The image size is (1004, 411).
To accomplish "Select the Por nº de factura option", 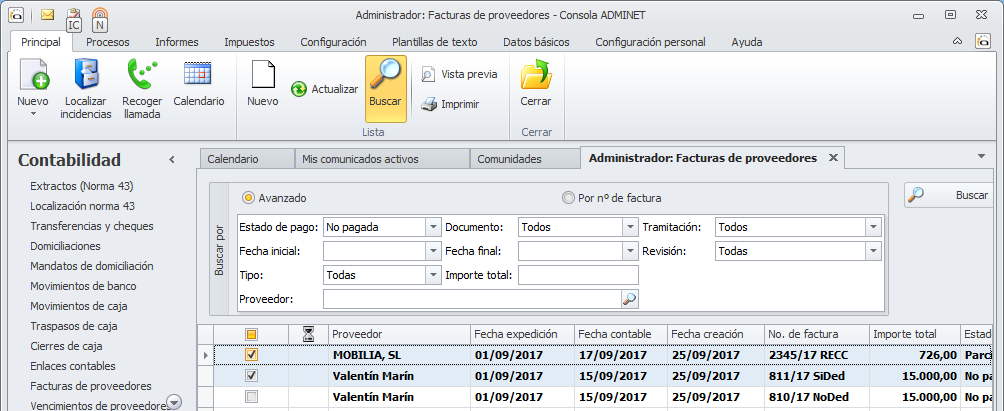I will pyautogui.click(x=568, y=198).
